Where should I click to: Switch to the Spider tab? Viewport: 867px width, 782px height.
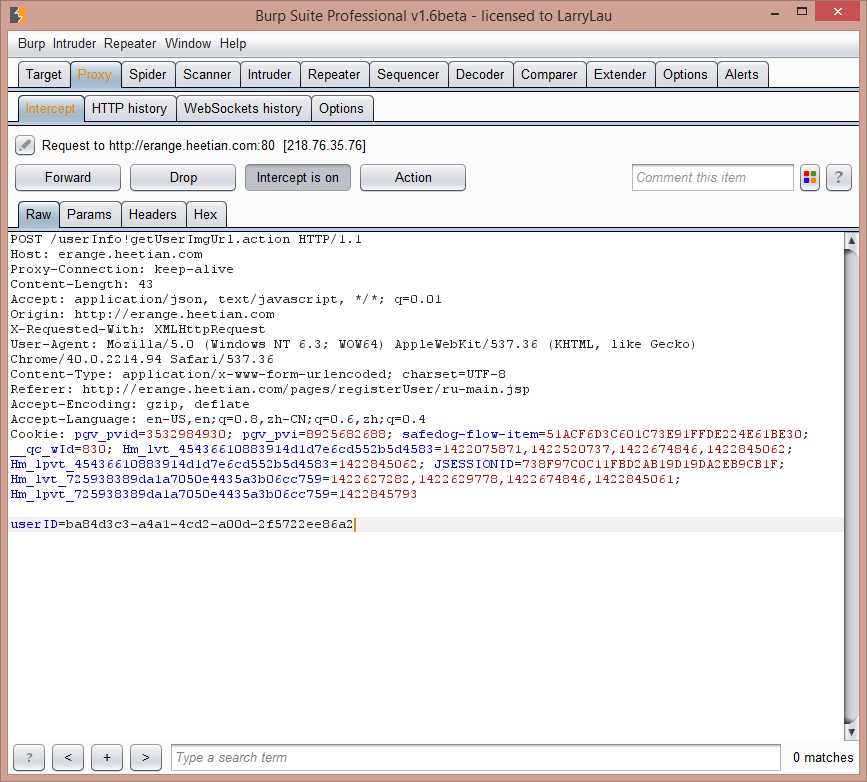pos(148,75)
